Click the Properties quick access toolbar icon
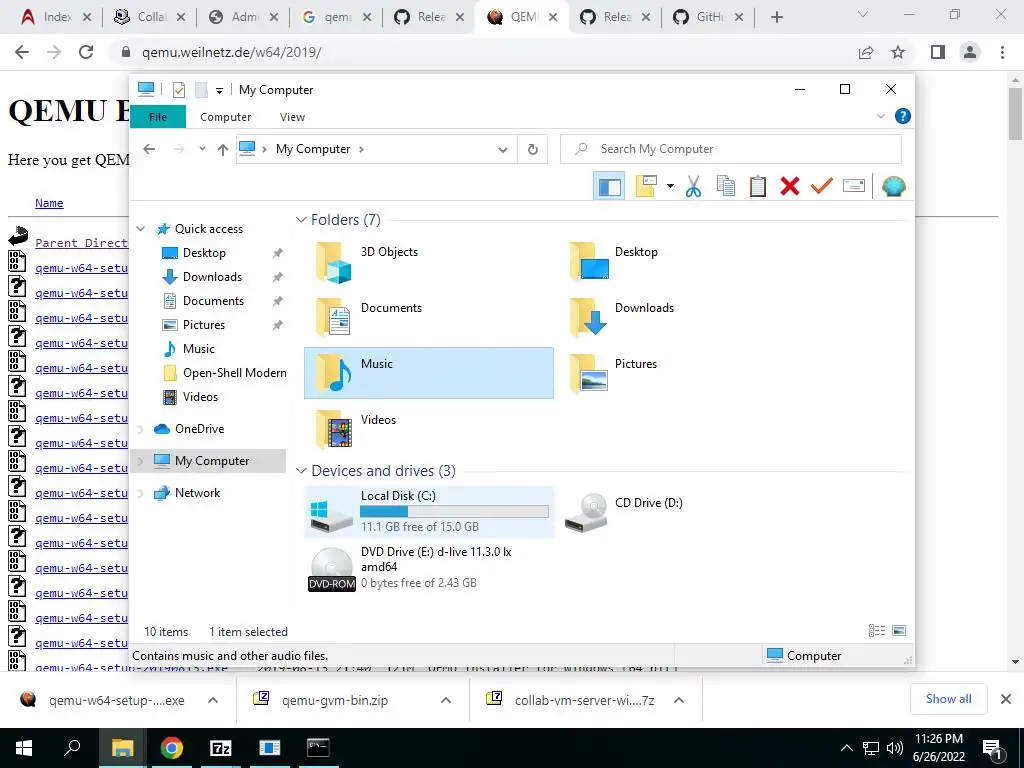 [178, 90]
